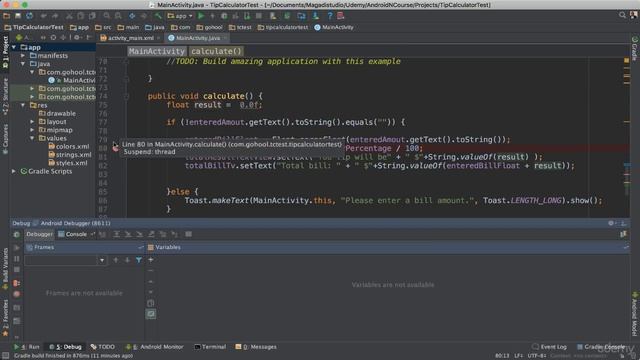This screenshot has height=360, width=640.
Task: Open the app run configuration dropdown
Action: pos(180,16)
